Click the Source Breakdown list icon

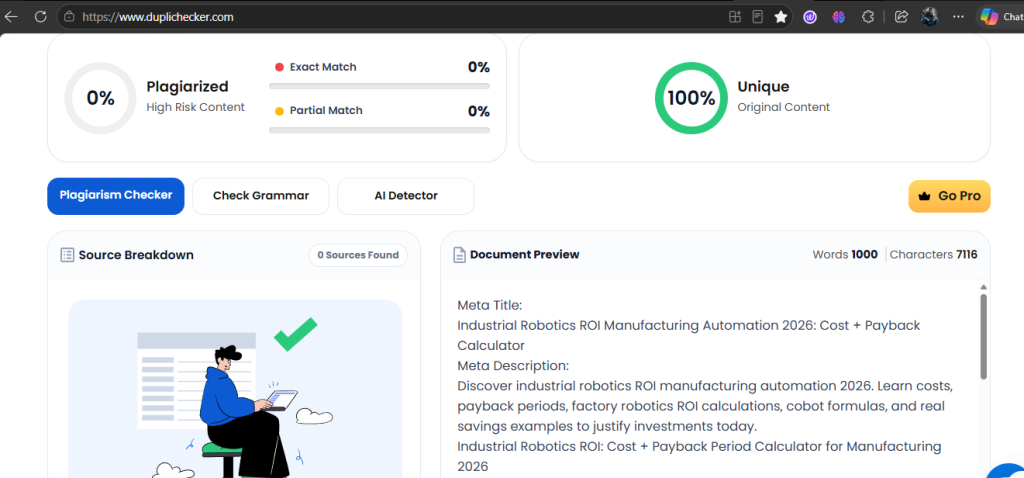coord(67,255)
